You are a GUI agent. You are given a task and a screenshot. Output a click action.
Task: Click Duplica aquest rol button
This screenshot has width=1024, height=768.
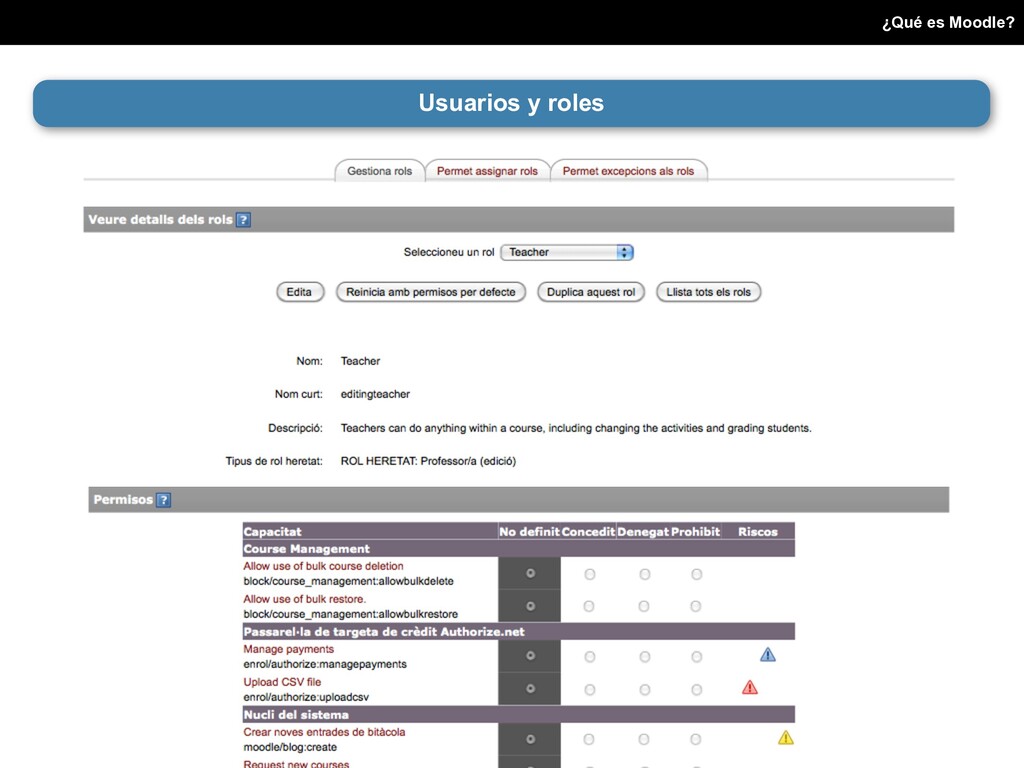590,292
